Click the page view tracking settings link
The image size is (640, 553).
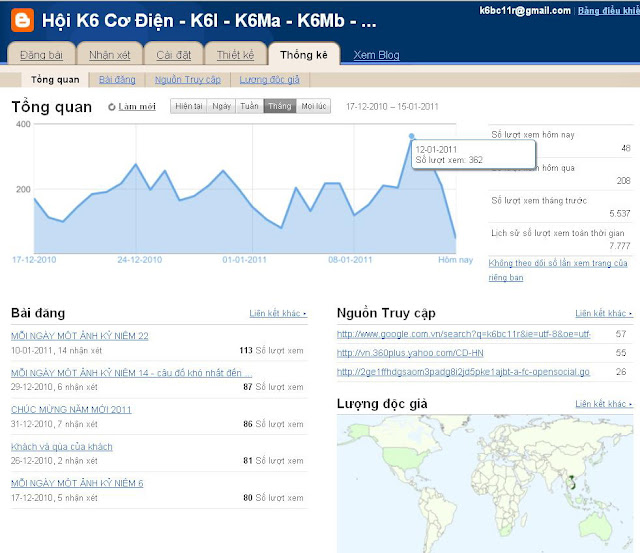tap(558, 270)
